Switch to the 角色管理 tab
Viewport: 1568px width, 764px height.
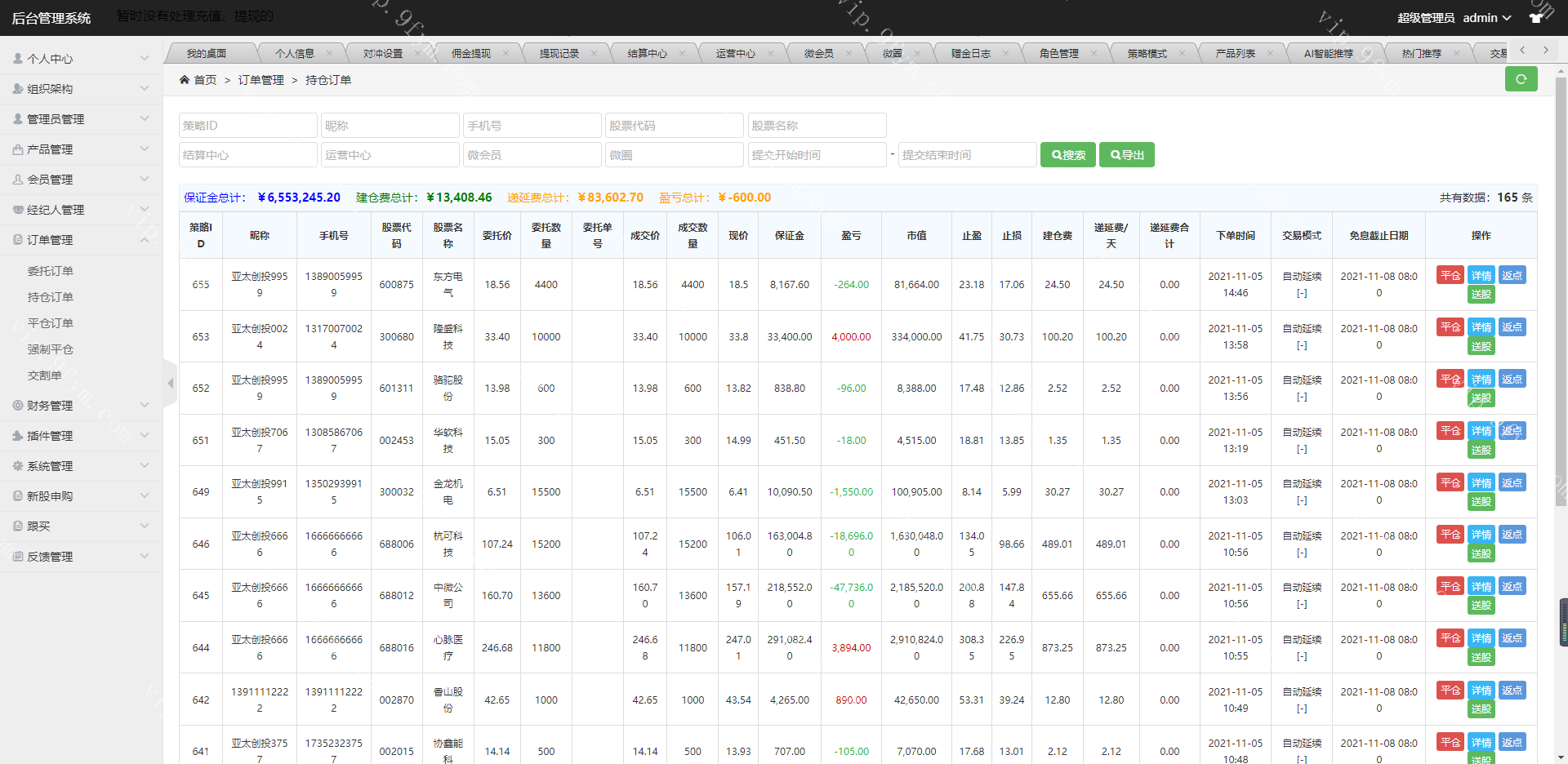tap(1058, 54)
